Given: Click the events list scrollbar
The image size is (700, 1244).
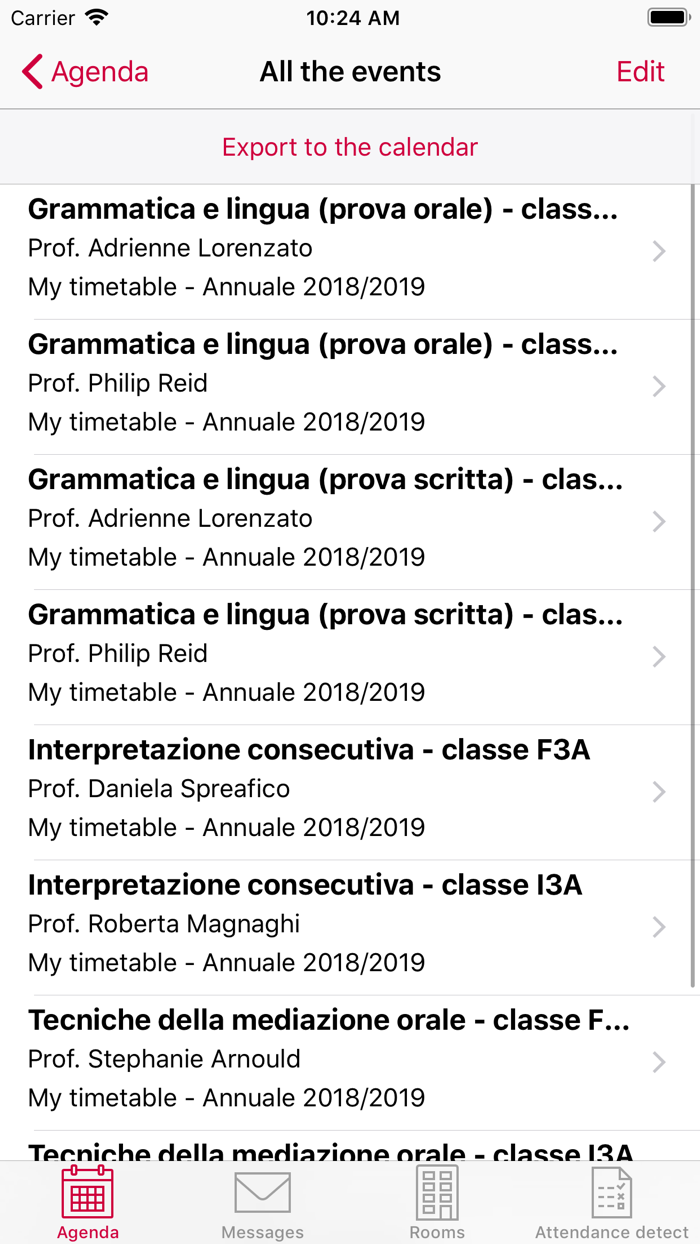Looking at the screenshot, I should pyautogui.click(x=693, y=580).
